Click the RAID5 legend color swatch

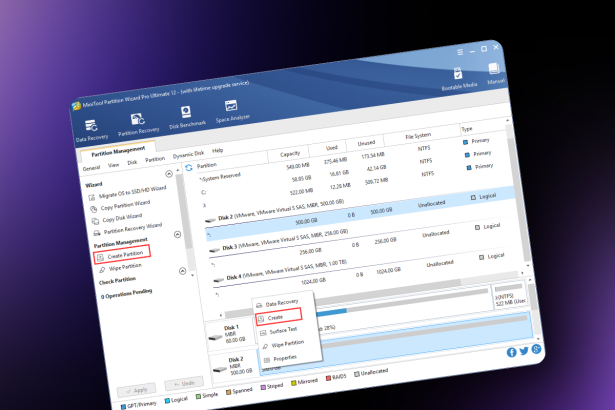(328, 378)
